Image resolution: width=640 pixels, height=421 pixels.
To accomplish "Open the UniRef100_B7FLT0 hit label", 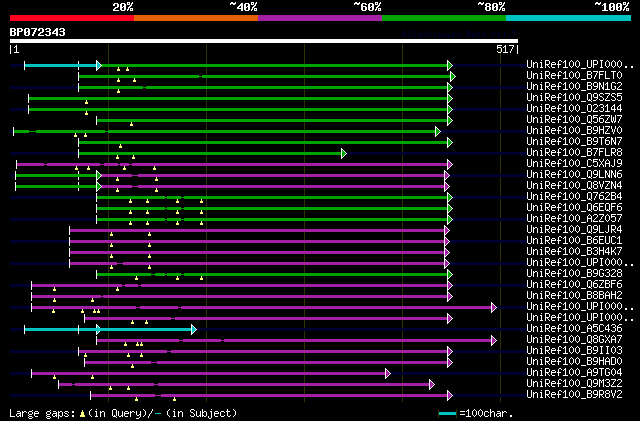I will click(574, 76).
